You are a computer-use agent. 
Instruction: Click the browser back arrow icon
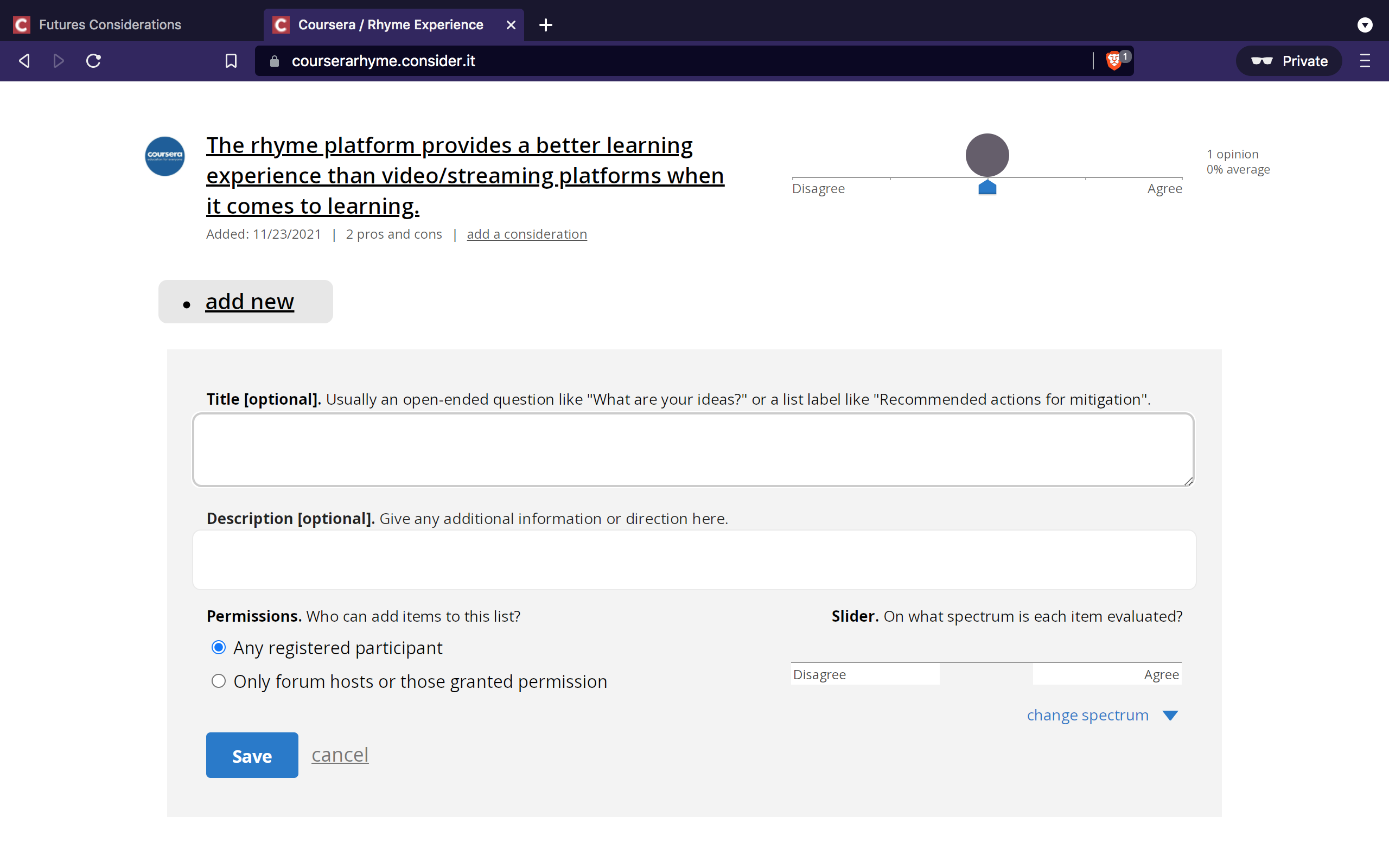tap(24, 61)
